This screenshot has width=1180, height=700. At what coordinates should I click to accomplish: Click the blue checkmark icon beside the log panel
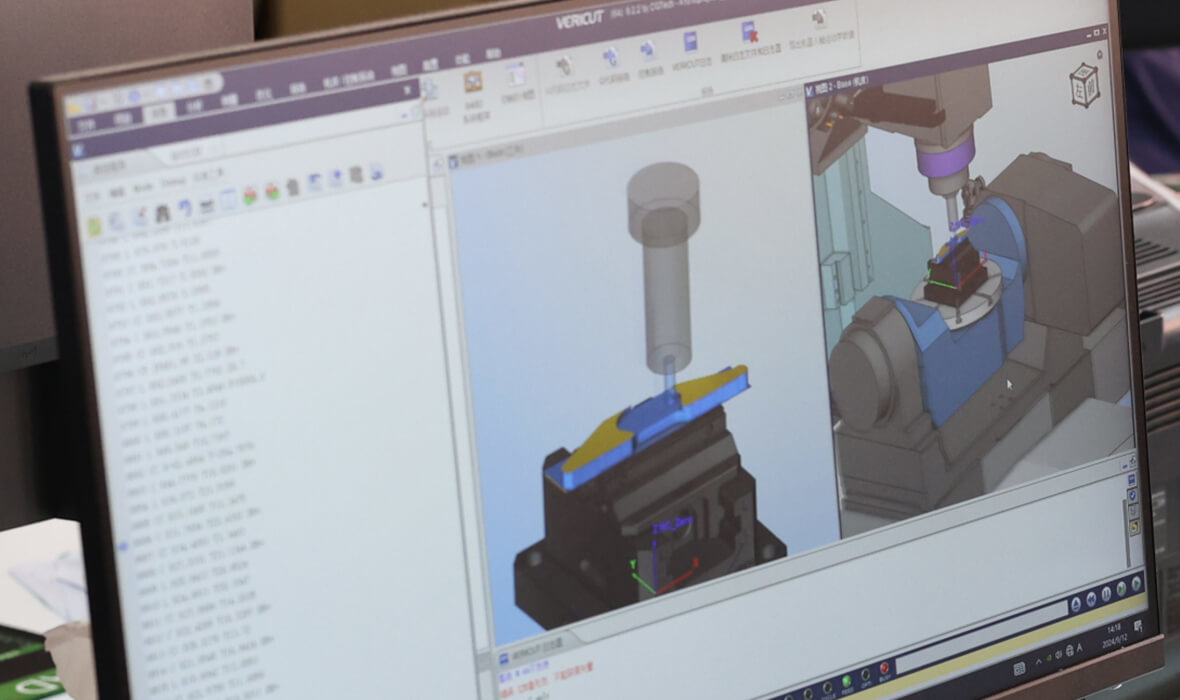1133,495
